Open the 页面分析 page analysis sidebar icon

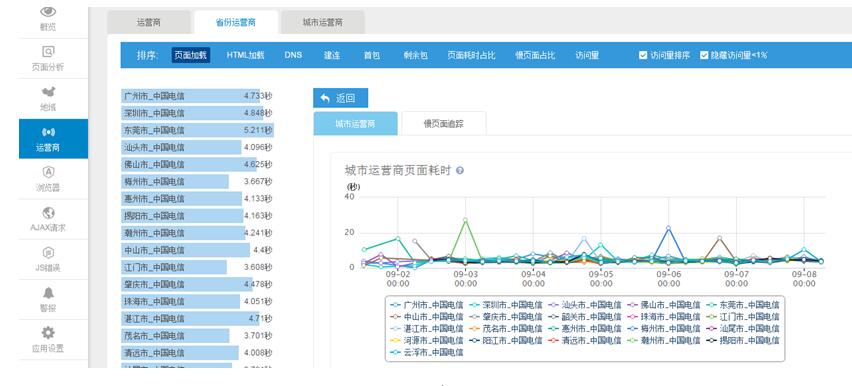pyautogui.click(x=48, y=52)
